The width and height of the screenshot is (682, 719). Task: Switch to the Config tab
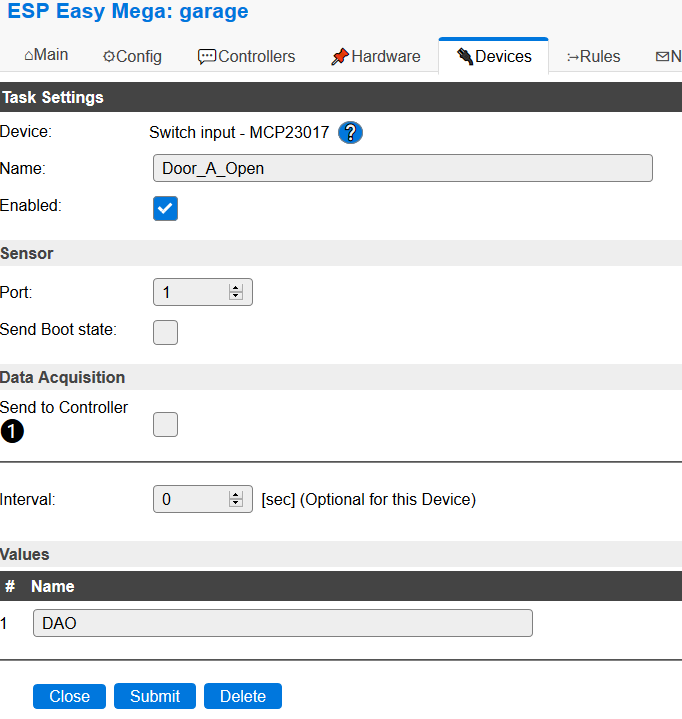(x=132, y=57)
